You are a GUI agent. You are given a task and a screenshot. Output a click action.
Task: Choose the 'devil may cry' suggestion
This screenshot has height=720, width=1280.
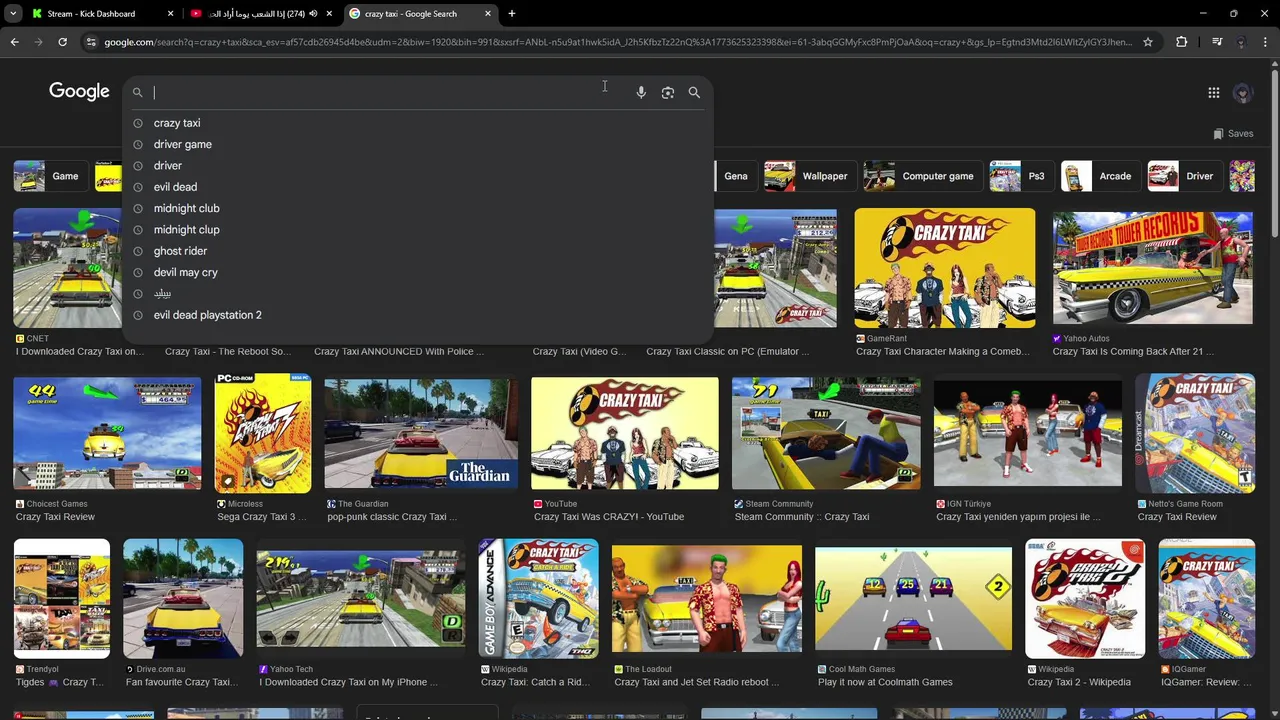(185, 272)
